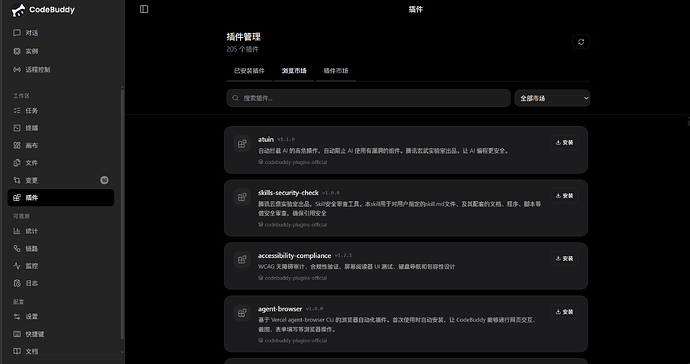The image size is (690, 364).
Task: Toggle the sidebar panel icon
Action: [144, 9]
